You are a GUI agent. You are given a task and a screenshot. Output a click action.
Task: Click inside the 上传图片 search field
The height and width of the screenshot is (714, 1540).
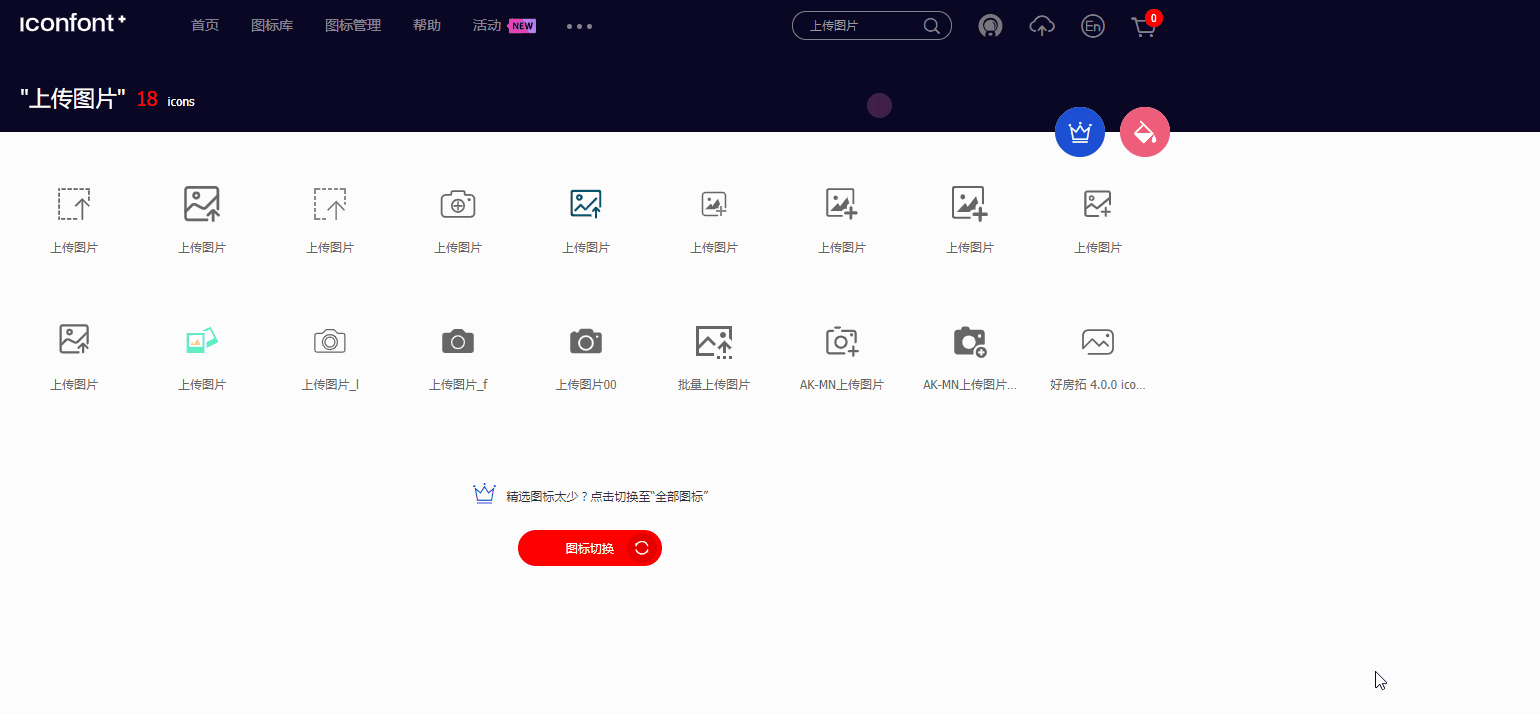pos(862,25)
